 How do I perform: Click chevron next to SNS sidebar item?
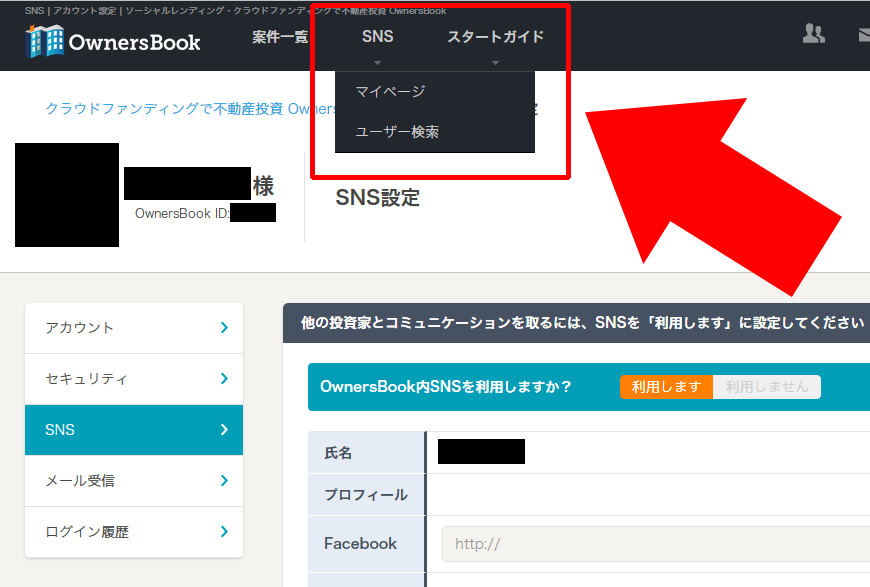[x=224, y=429]
